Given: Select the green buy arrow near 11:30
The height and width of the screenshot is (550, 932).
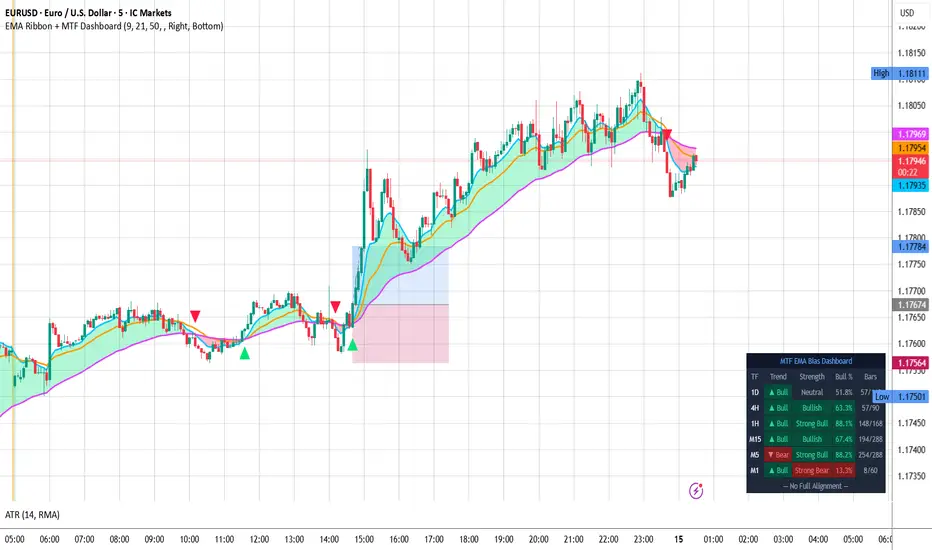Looking at the screenshot, I should click(244, 354).
